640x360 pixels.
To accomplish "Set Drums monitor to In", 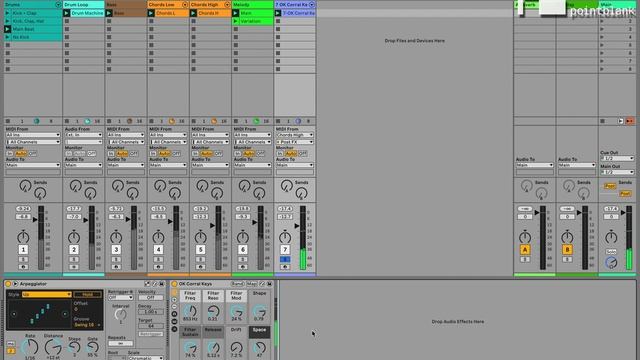I will click(x=10, y=153).
